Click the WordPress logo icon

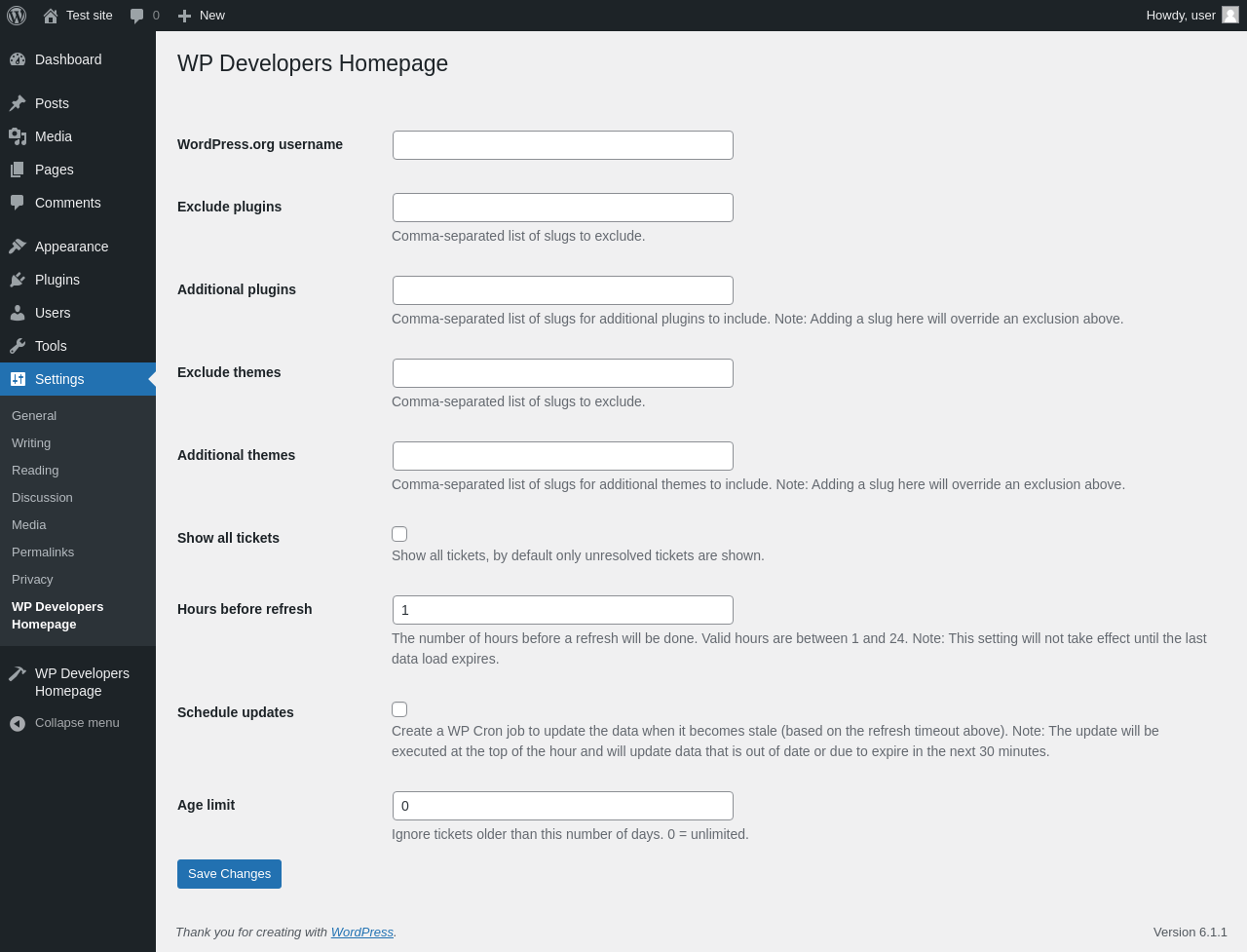pyautogui.click(x=17, y=16)
